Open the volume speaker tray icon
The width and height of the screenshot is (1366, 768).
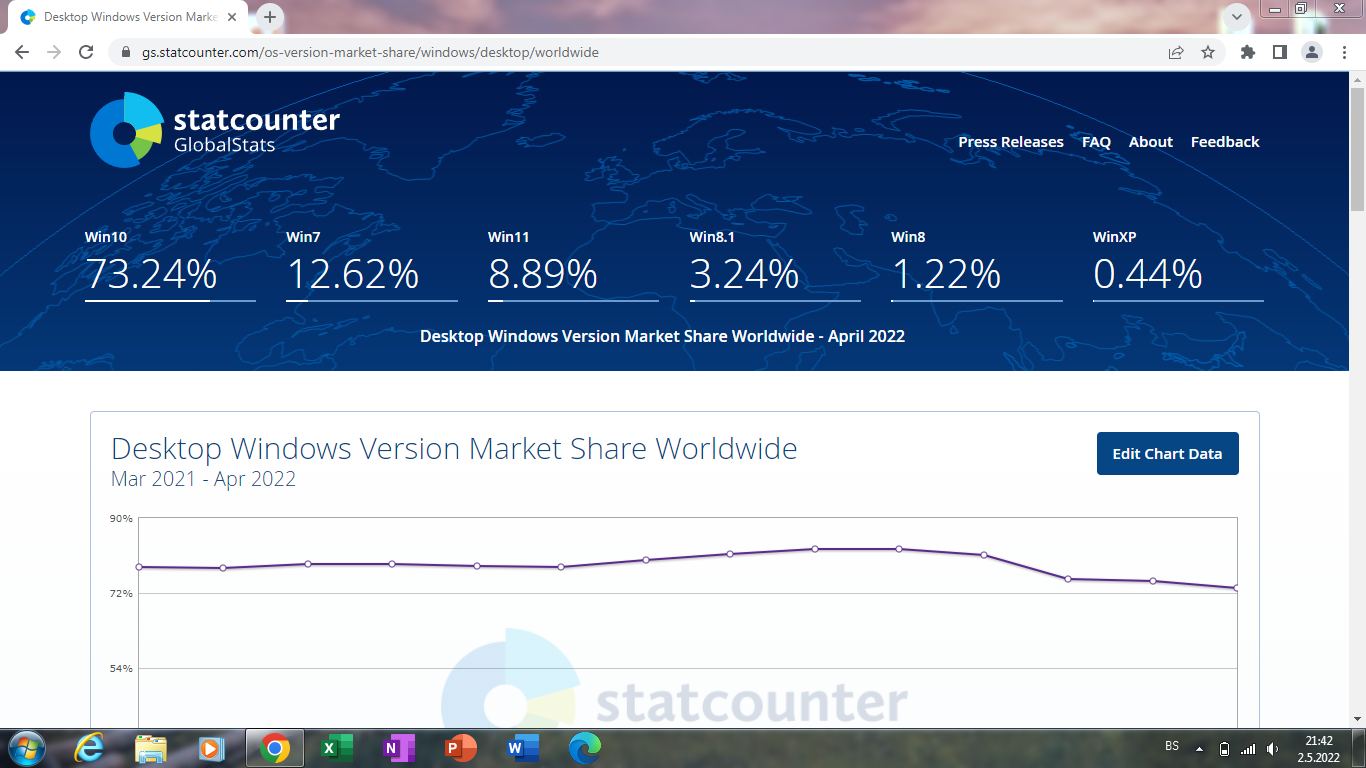click(x=1272, y=749)
